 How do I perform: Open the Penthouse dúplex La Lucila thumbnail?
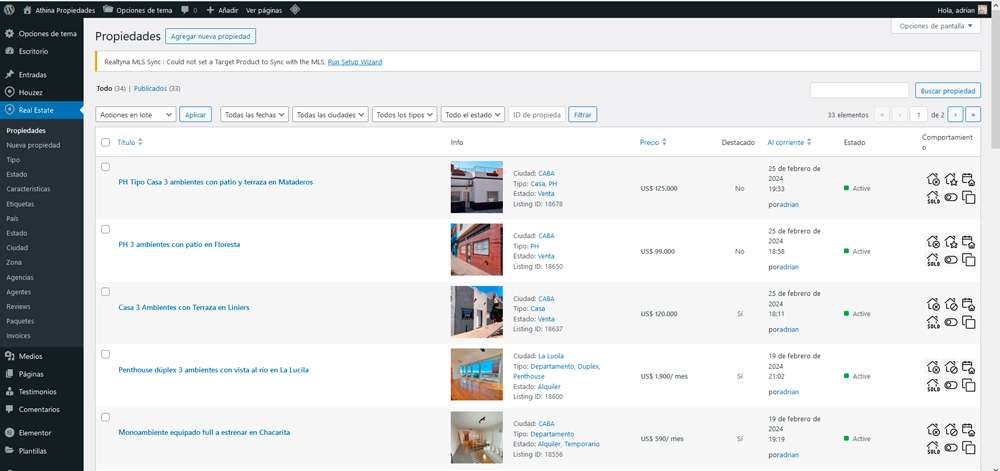pyautogui.click(x=476, y=374)
